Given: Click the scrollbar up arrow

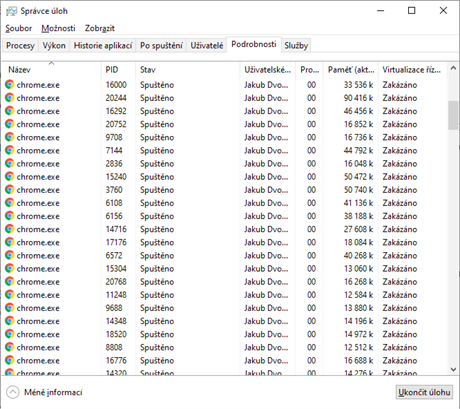Looking at the screenshot, I should point(453,68).
